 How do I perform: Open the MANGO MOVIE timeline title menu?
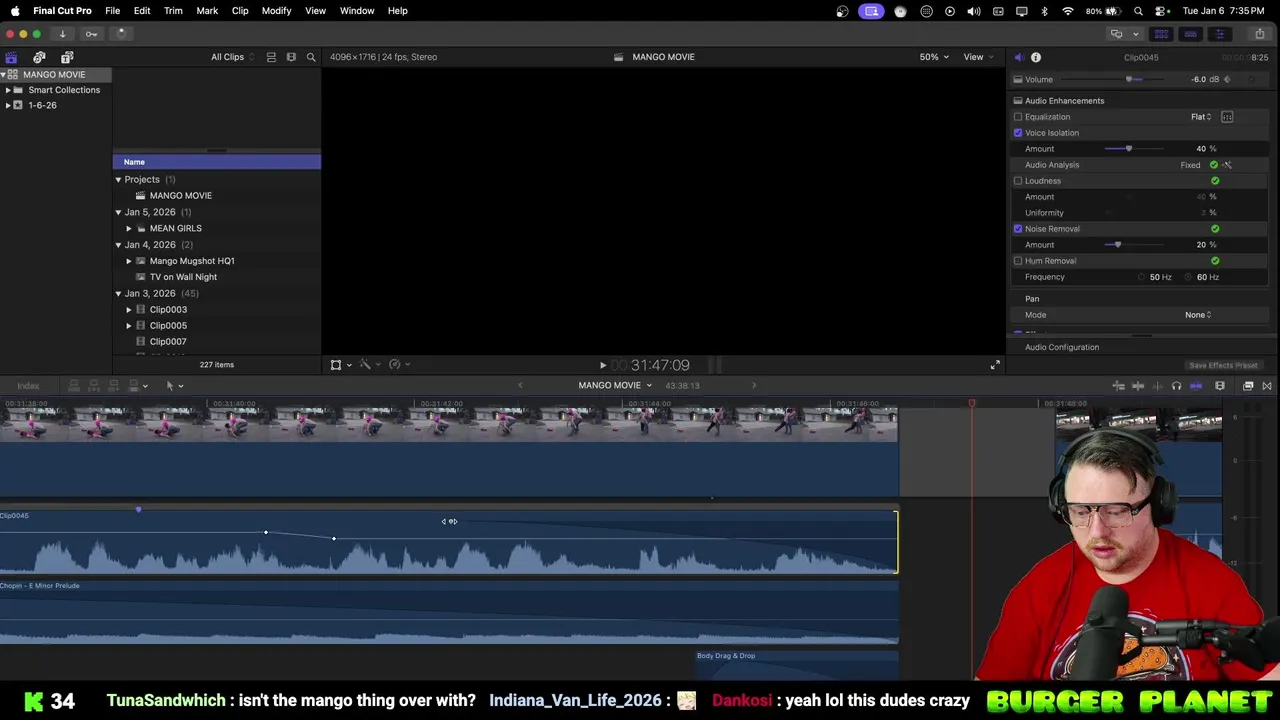click(615, 386)
